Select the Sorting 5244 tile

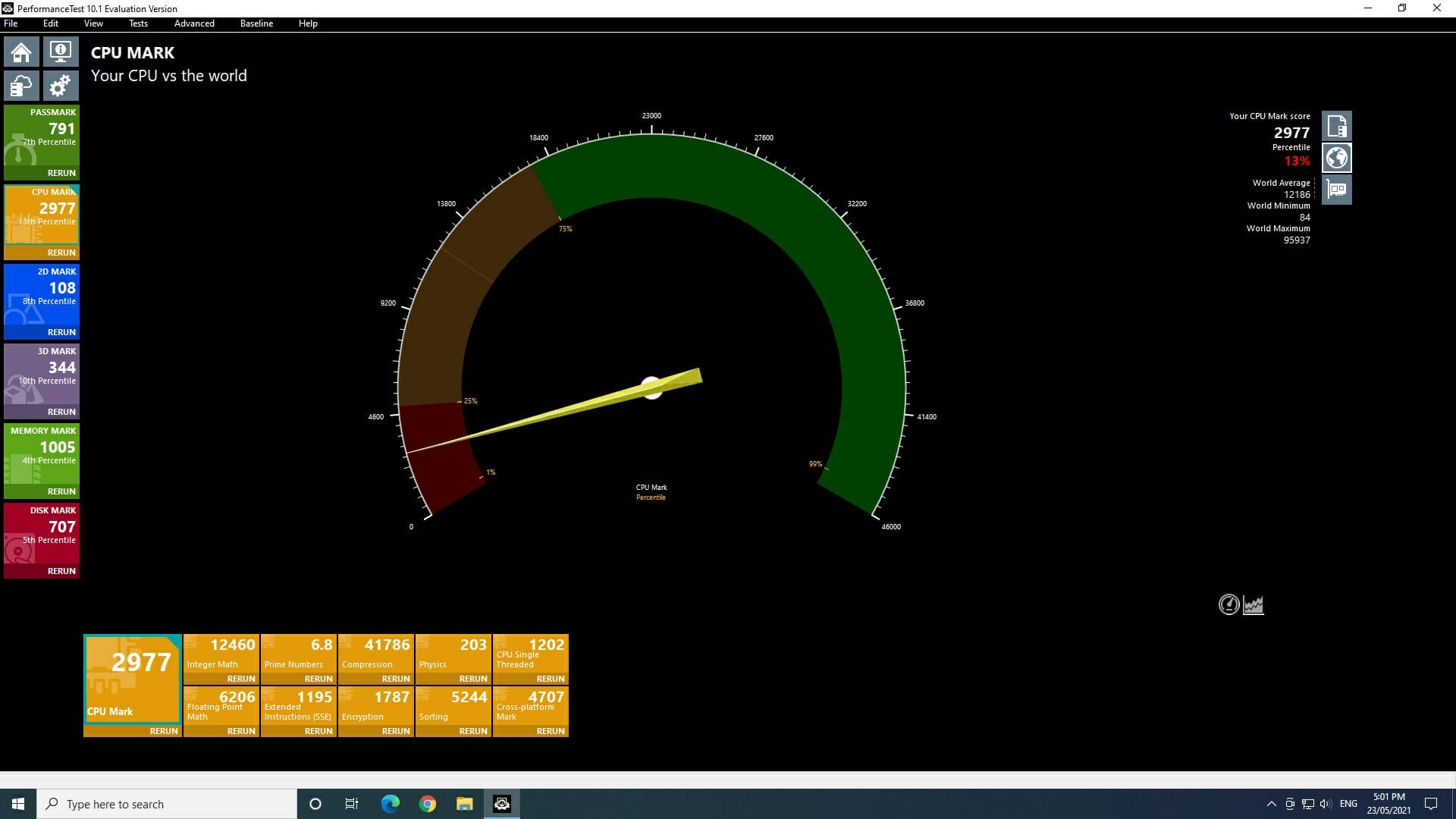click(453, 706)
